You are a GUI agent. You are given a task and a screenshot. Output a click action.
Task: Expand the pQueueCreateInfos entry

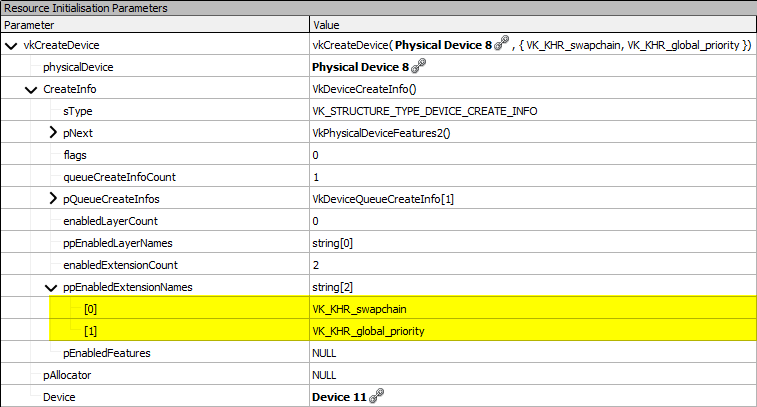(53, 199)
